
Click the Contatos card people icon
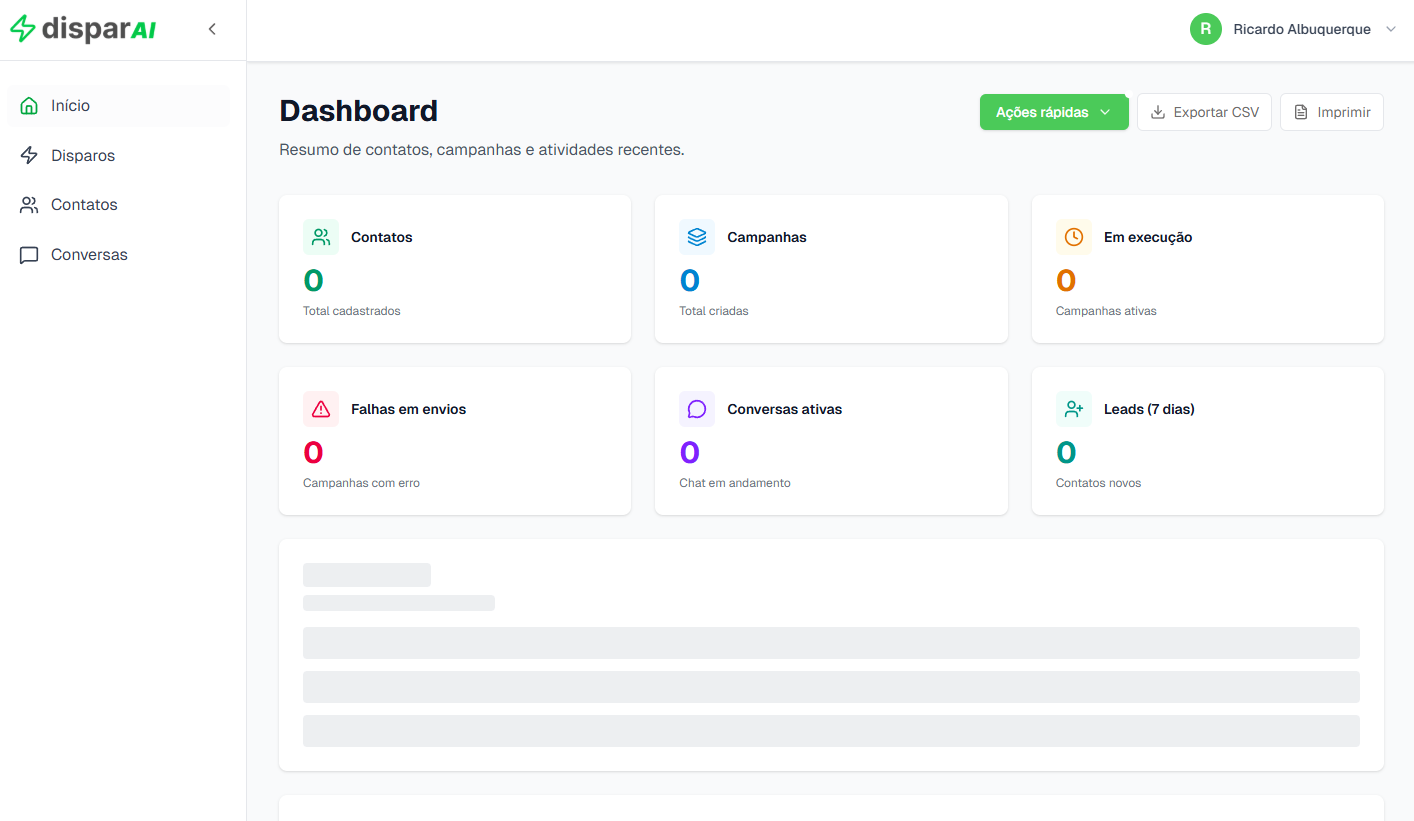(x=321, y=237)
